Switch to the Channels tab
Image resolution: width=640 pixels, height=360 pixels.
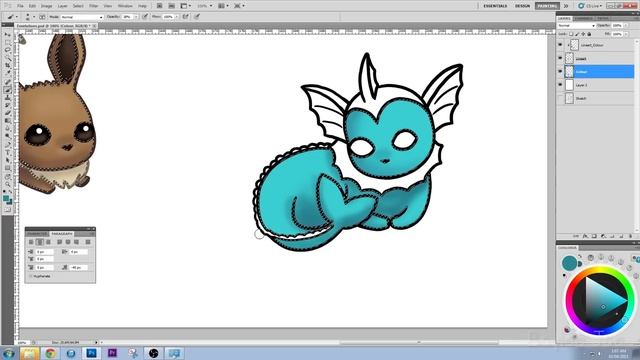click(x=583, y=18)
